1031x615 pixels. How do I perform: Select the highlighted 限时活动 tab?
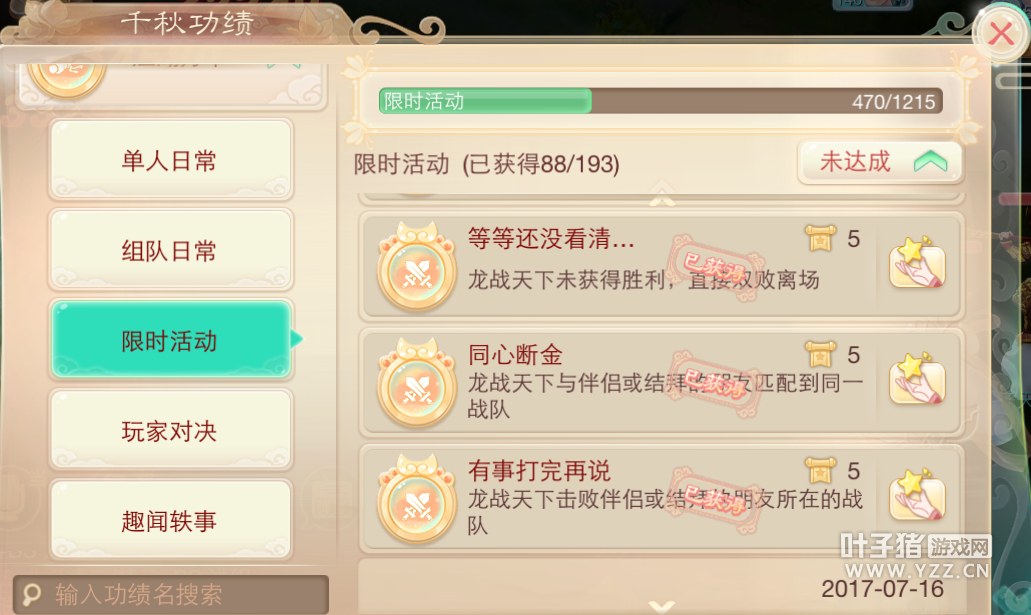170,340
